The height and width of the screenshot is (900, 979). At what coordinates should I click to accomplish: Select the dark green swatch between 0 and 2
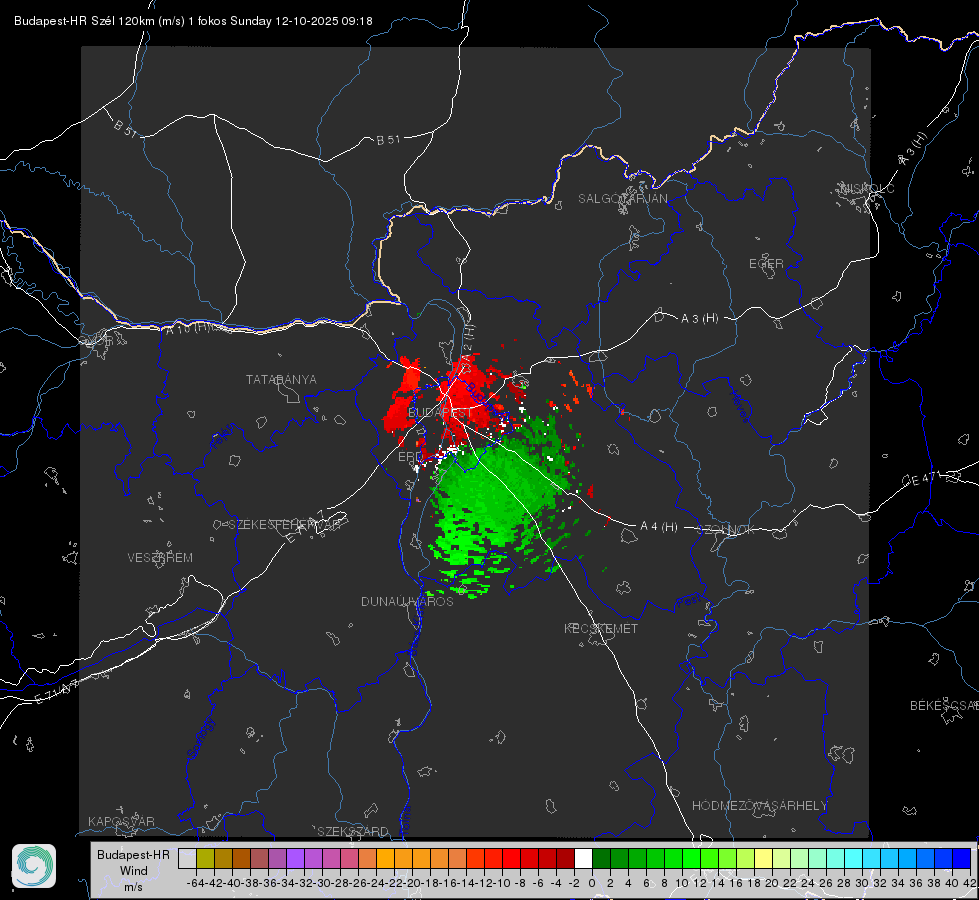click(x=601, y=859)
